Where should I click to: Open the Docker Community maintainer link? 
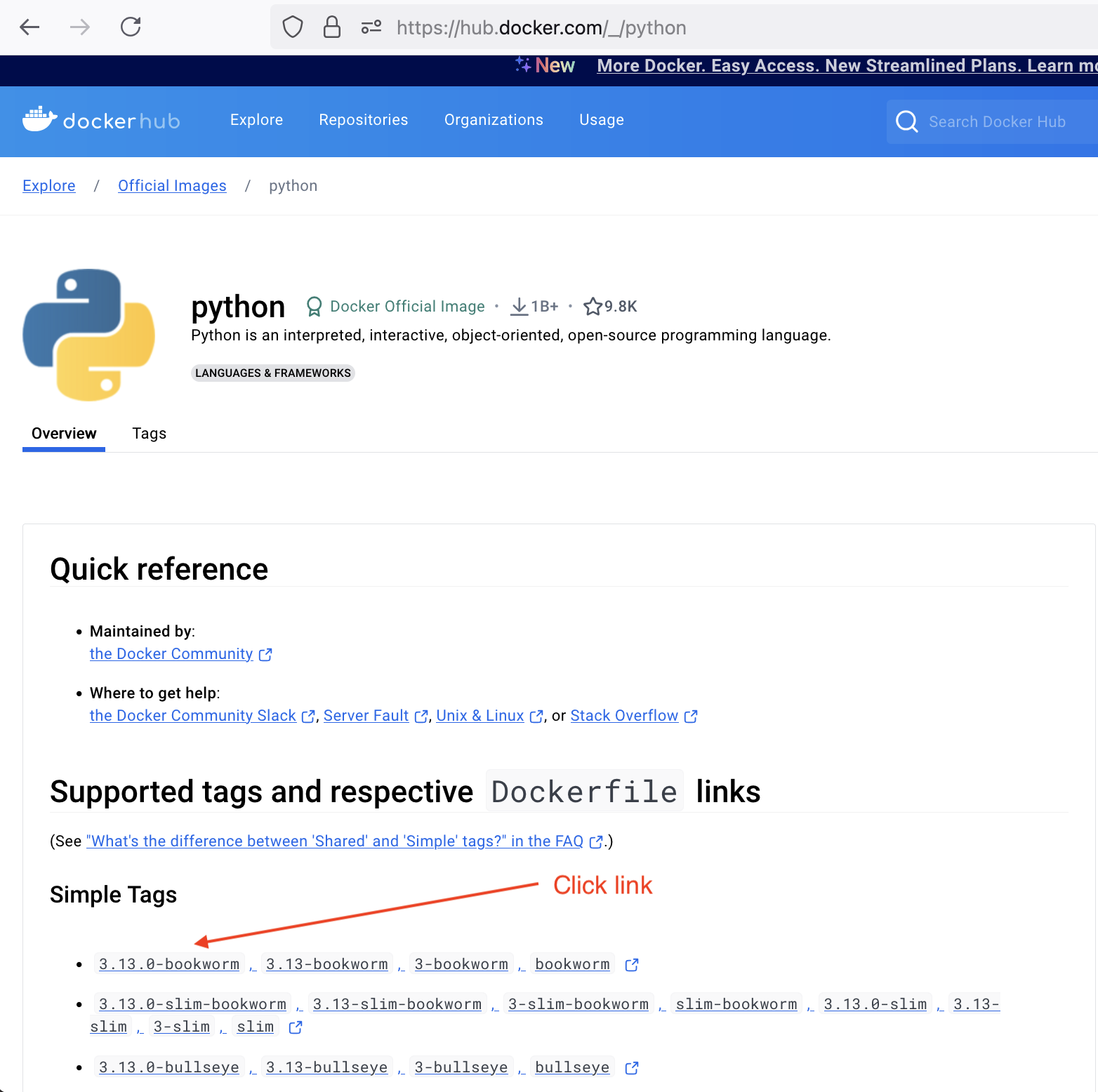coord(171,654)
